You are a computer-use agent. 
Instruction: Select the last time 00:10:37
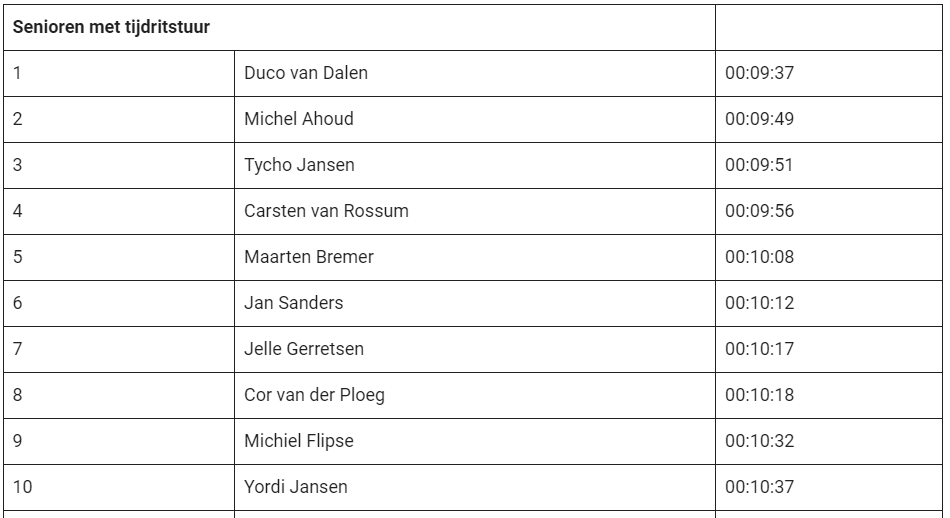click(x=759, y=487)
